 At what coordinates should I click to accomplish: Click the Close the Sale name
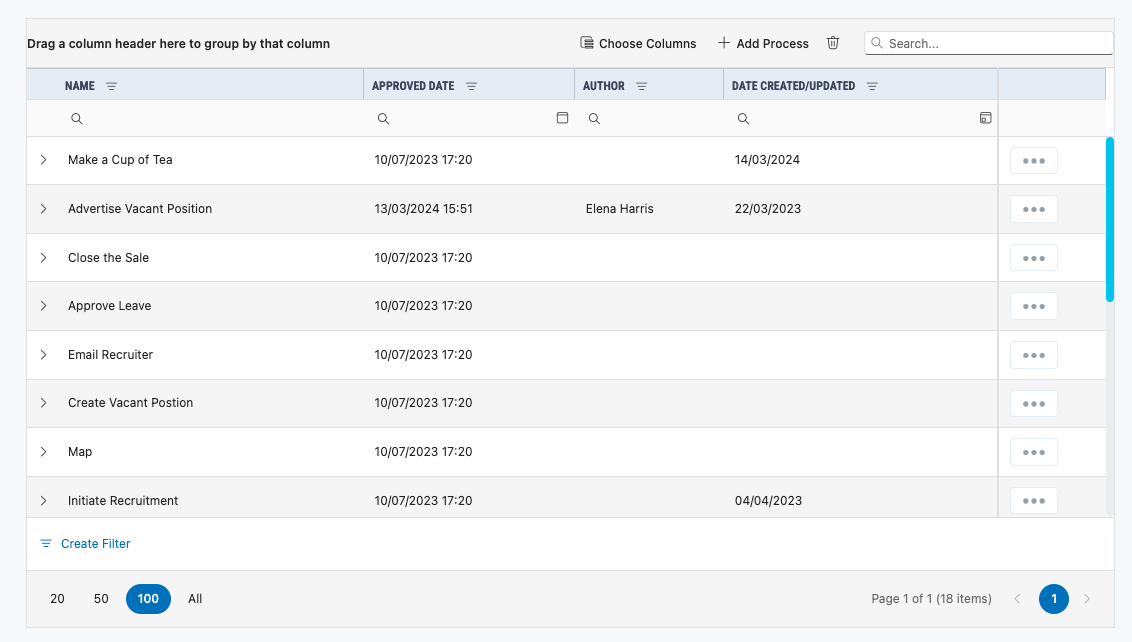[x=108, y=258]
